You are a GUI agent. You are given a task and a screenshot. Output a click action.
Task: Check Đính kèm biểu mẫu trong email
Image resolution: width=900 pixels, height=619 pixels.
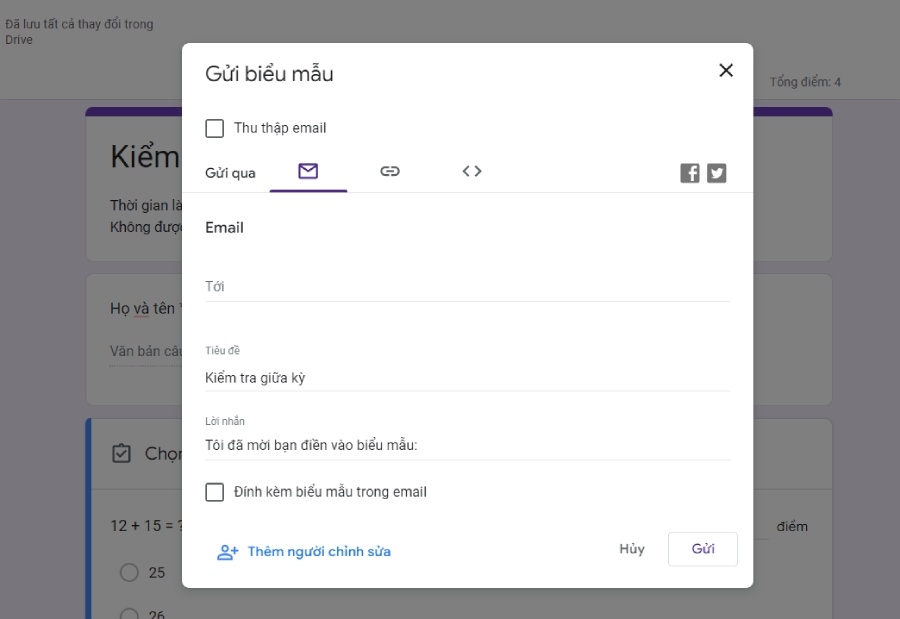pos(212,491)
